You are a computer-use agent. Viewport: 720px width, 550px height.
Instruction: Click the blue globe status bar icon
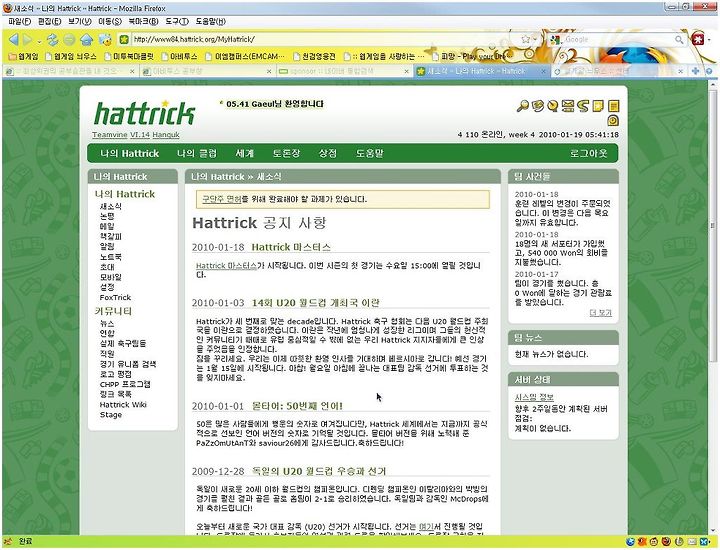tap(630, 542)
